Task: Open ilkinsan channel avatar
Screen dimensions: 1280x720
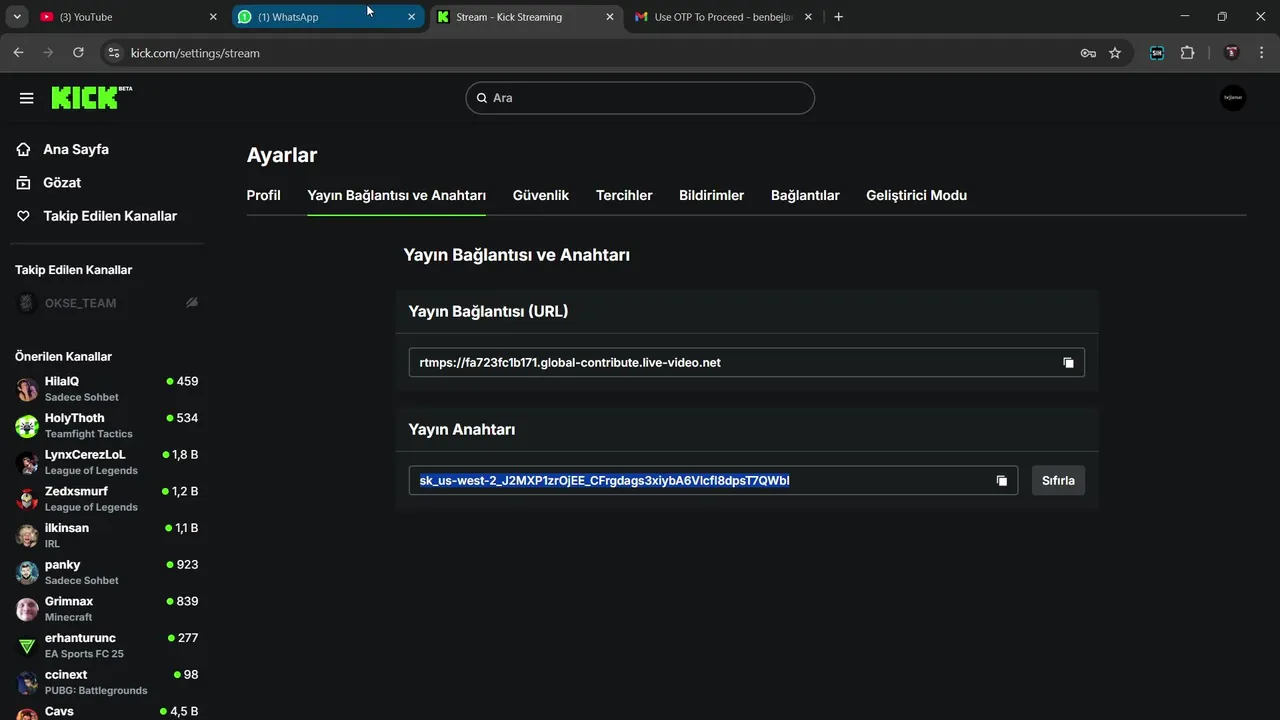Action: click(x=27, y=536)
